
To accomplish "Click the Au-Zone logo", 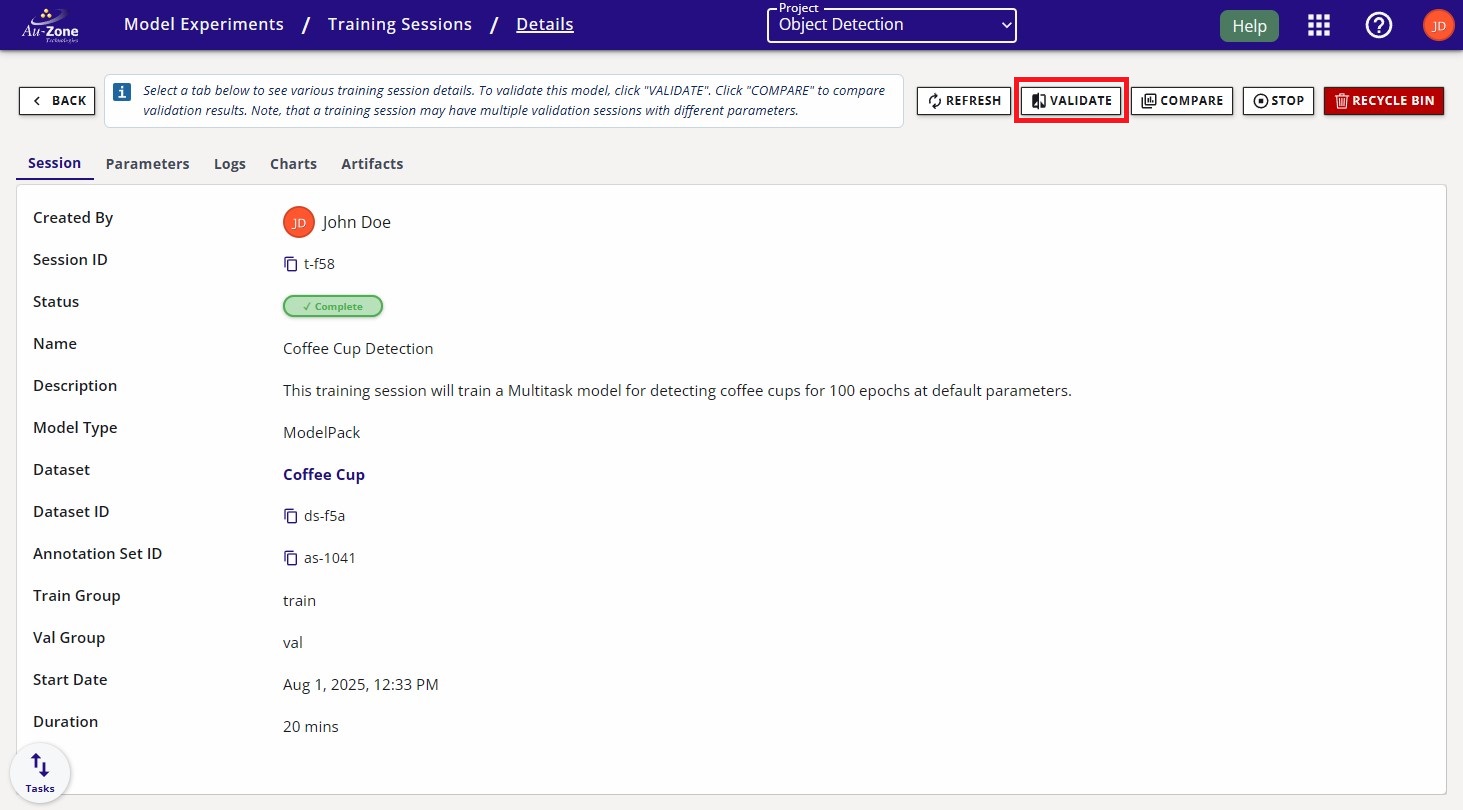I will [x=48, y=23].
